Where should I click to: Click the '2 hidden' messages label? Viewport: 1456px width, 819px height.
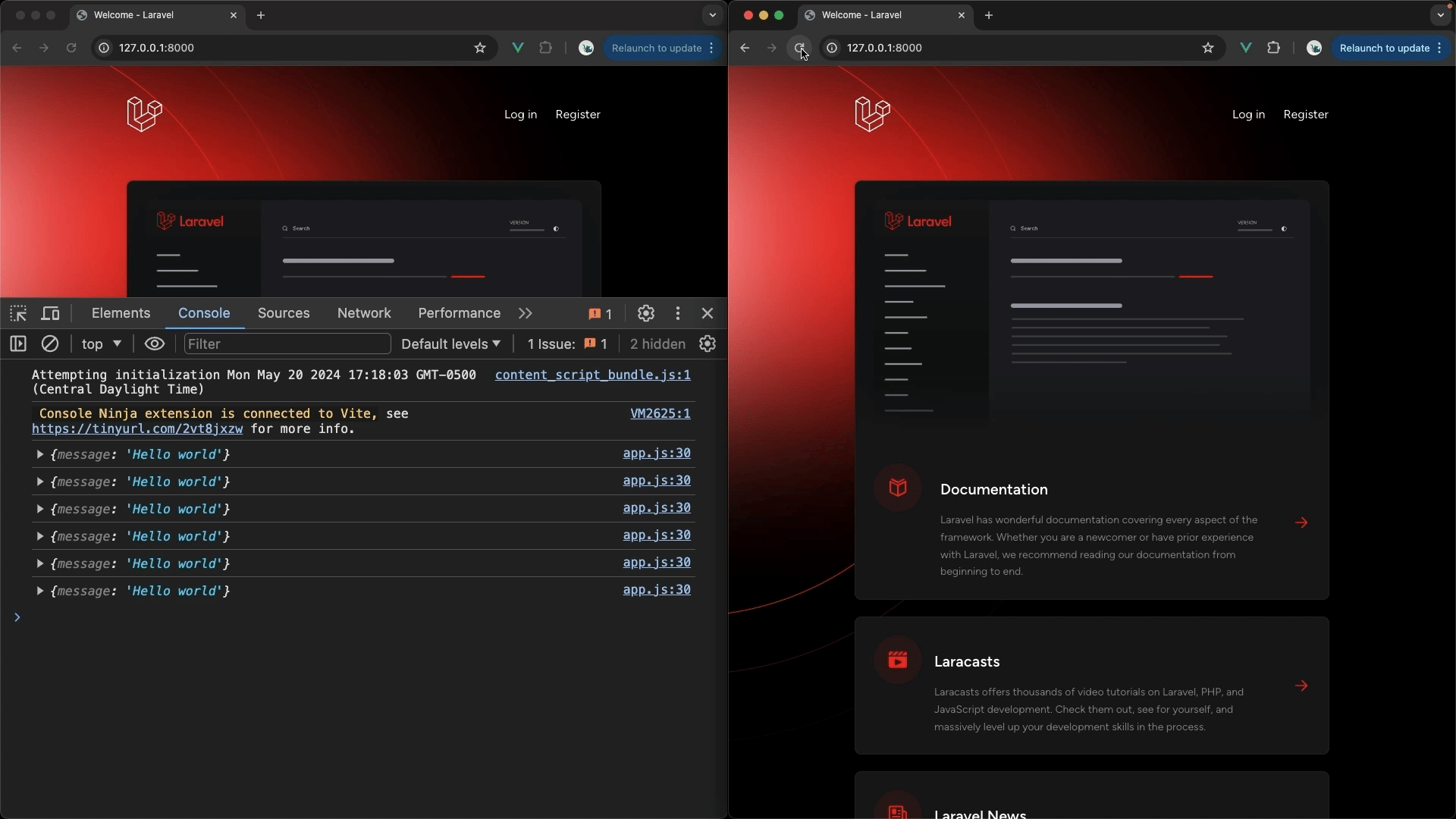click(657, 344)
